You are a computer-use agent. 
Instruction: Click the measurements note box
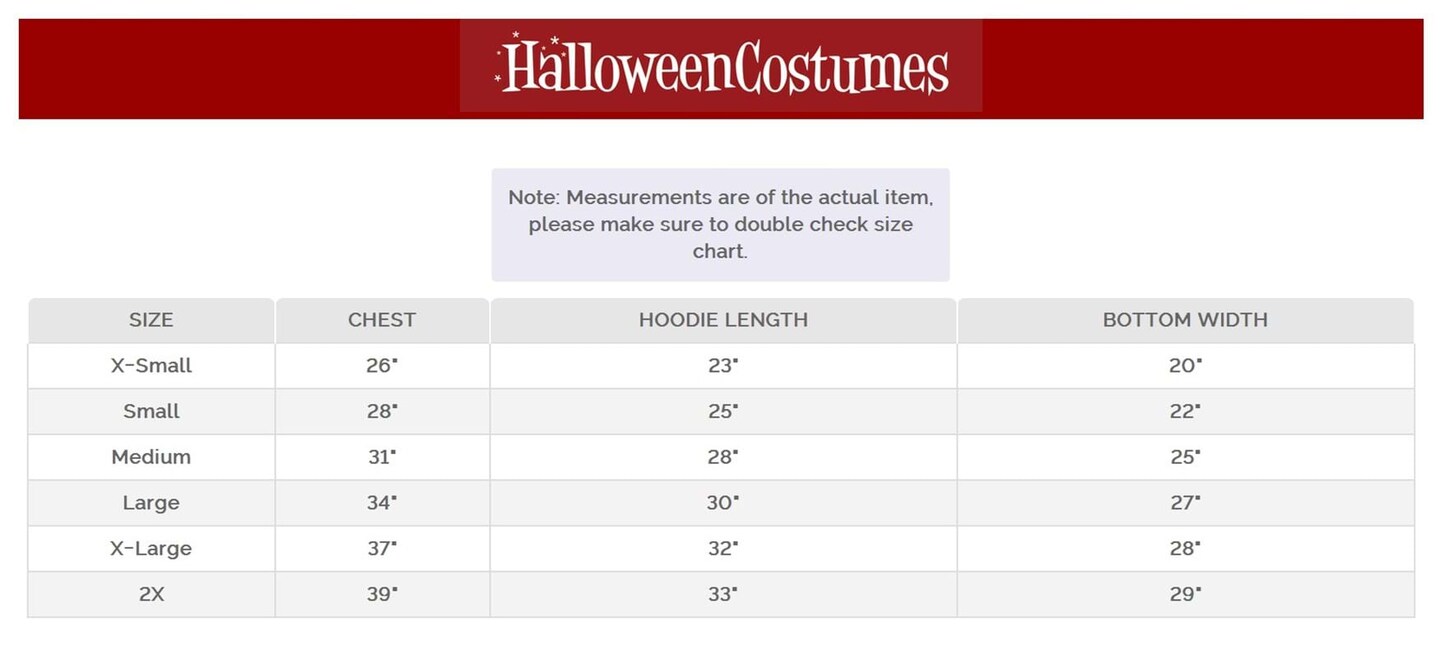coord(720,224)
